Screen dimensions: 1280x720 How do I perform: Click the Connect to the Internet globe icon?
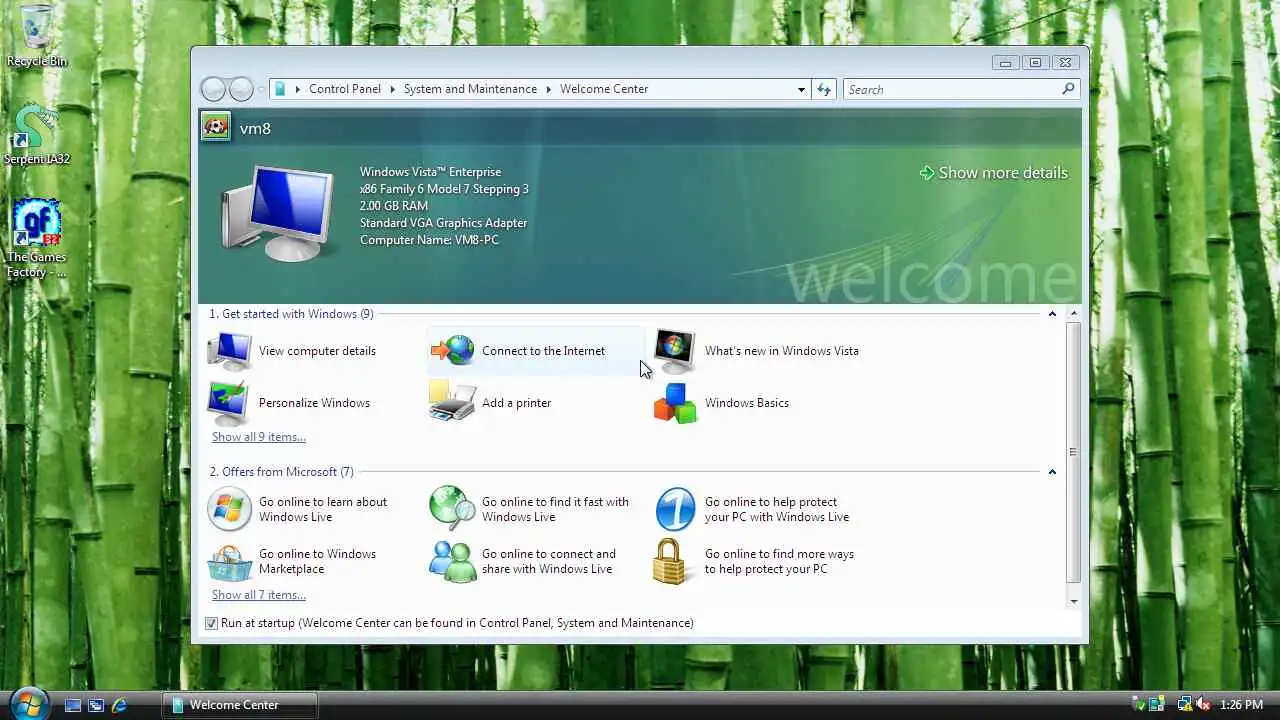(x=452, y=351)
